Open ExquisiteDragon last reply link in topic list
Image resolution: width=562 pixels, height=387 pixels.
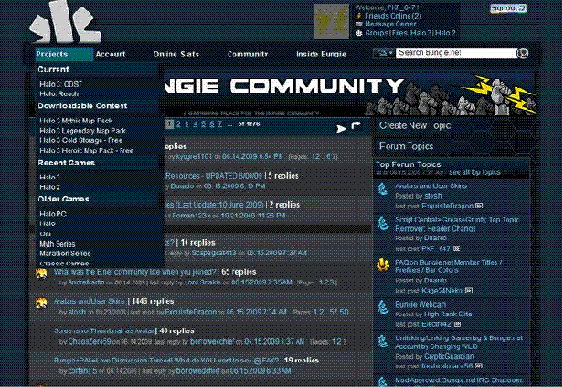coord(191,312)
